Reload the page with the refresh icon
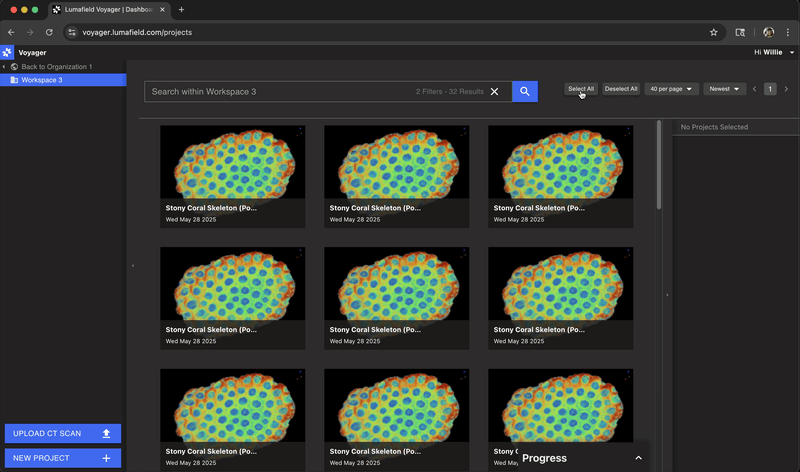Screen dimensions: 800x472 click(x=49, y=32)
